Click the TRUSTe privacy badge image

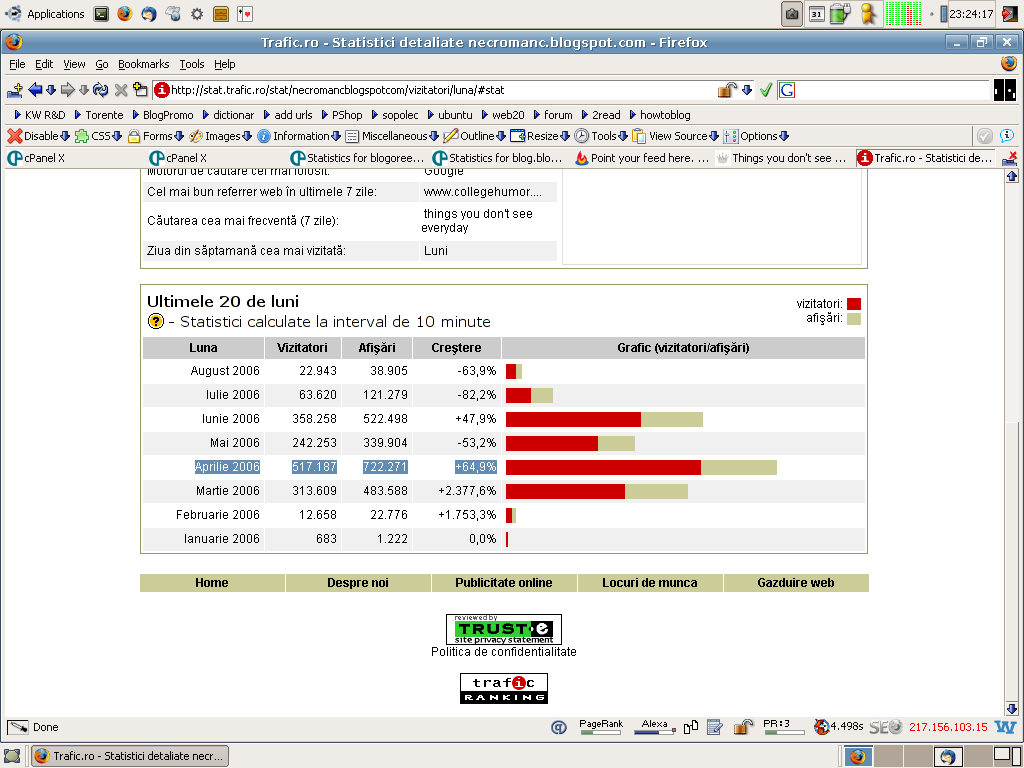[x=504, y=629]
